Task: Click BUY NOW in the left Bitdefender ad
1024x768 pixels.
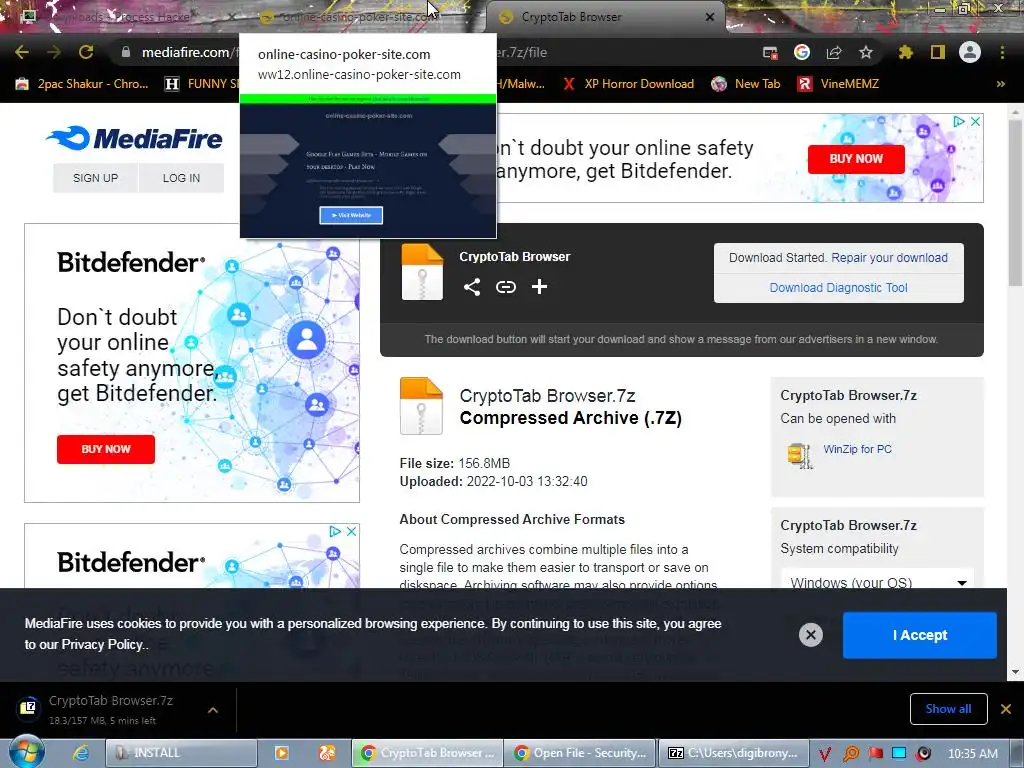Action: 106,449
